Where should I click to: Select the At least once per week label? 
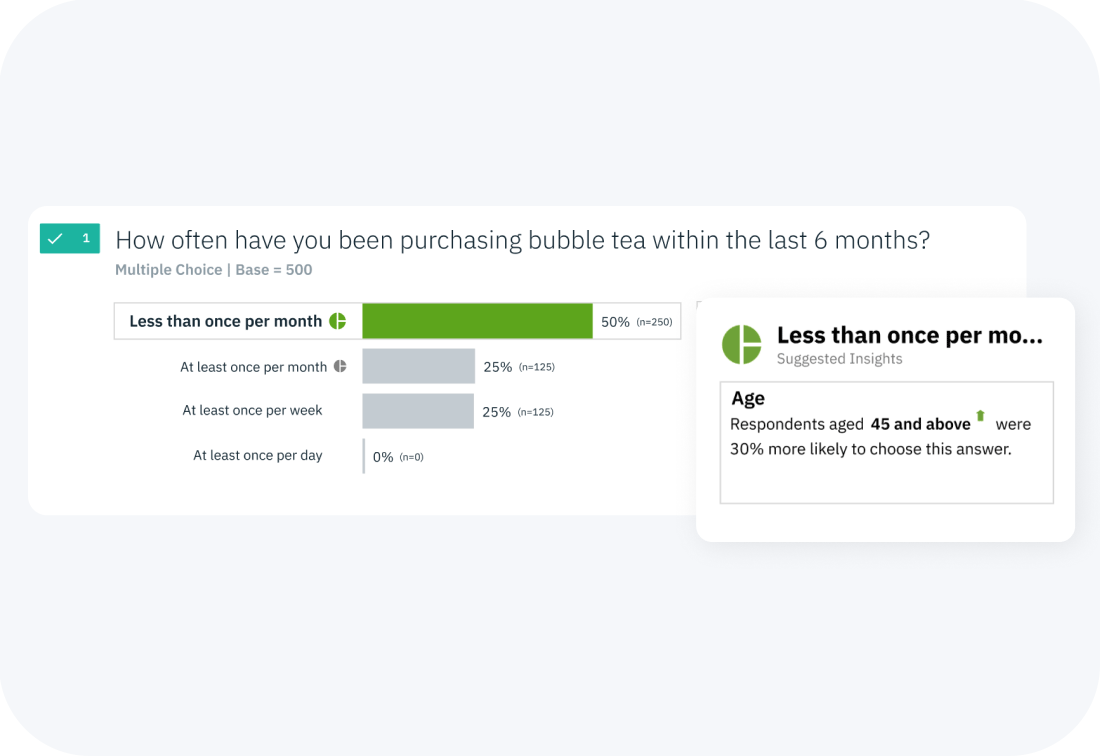click(x=253, y=410)
